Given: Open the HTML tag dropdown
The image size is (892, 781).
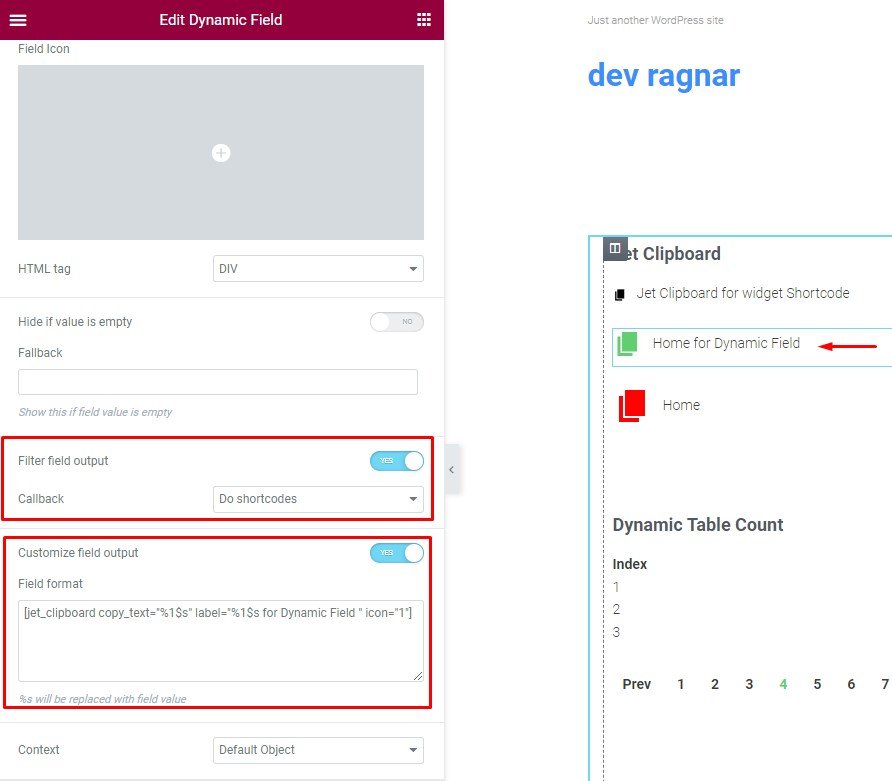Looking at the screenshot, I should point(318,268).
